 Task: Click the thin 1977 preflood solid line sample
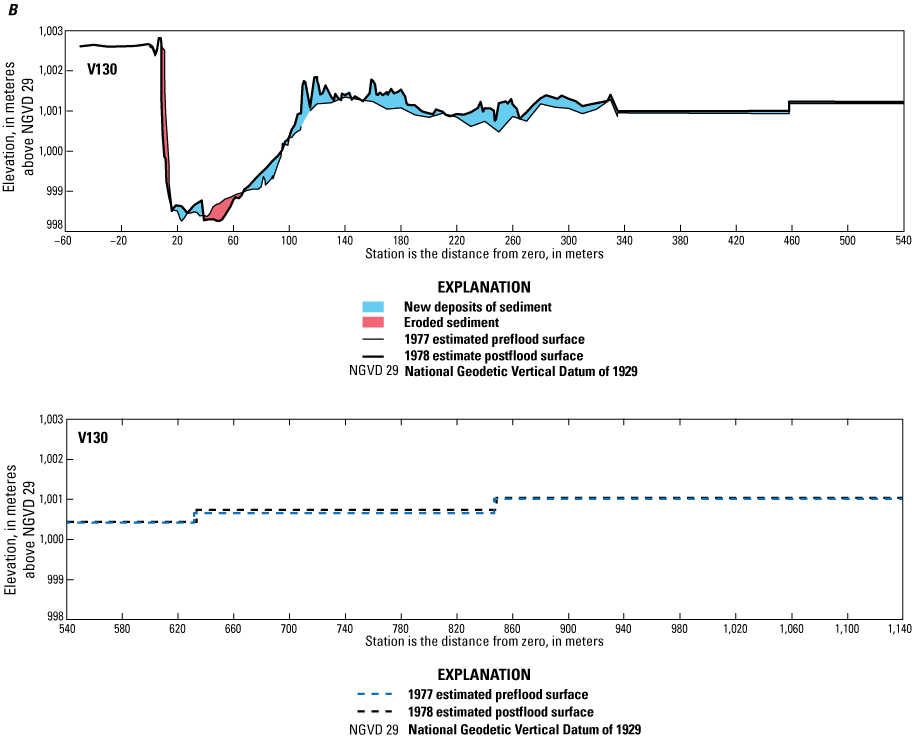[x=373, y=339]
